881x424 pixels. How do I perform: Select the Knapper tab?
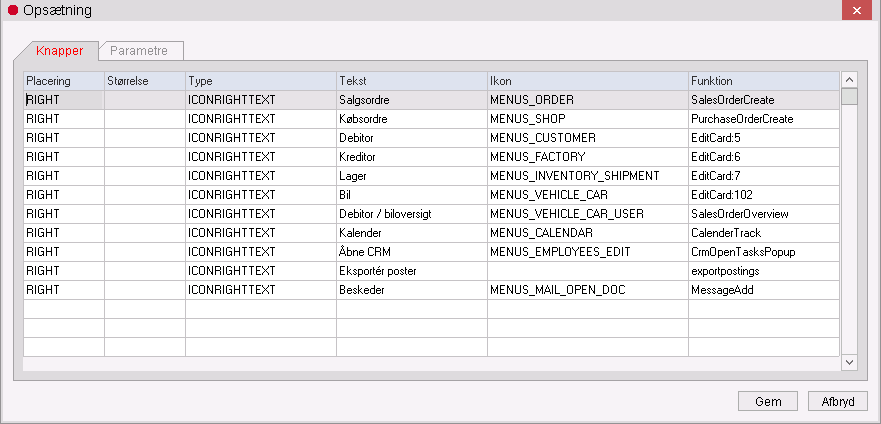tap(60, 50)
